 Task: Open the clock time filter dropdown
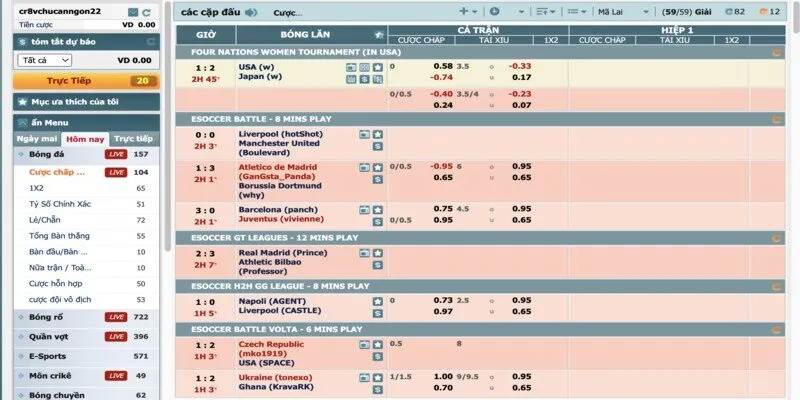tap(506, 12)
